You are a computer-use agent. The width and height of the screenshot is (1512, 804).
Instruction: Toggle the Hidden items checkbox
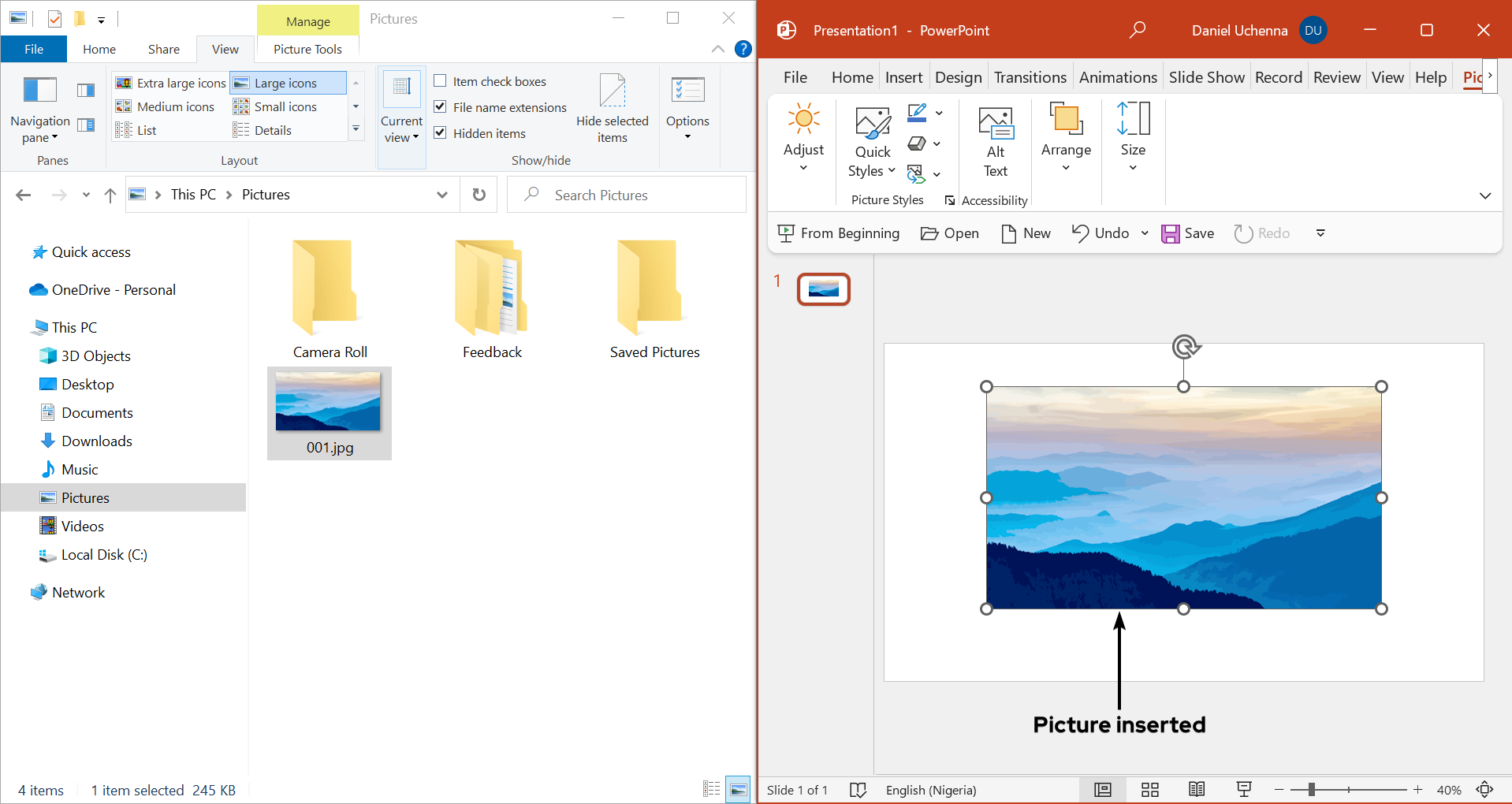(441, 133)
